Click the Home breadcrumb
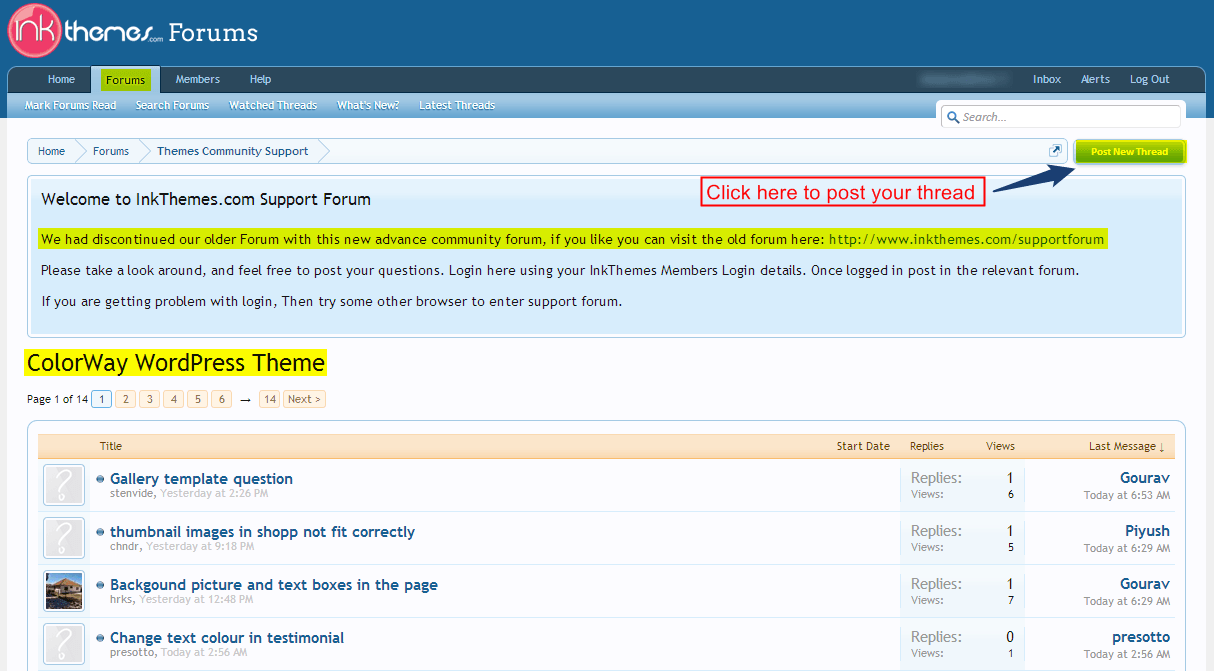1214x671 pixels. coord(51,151)
